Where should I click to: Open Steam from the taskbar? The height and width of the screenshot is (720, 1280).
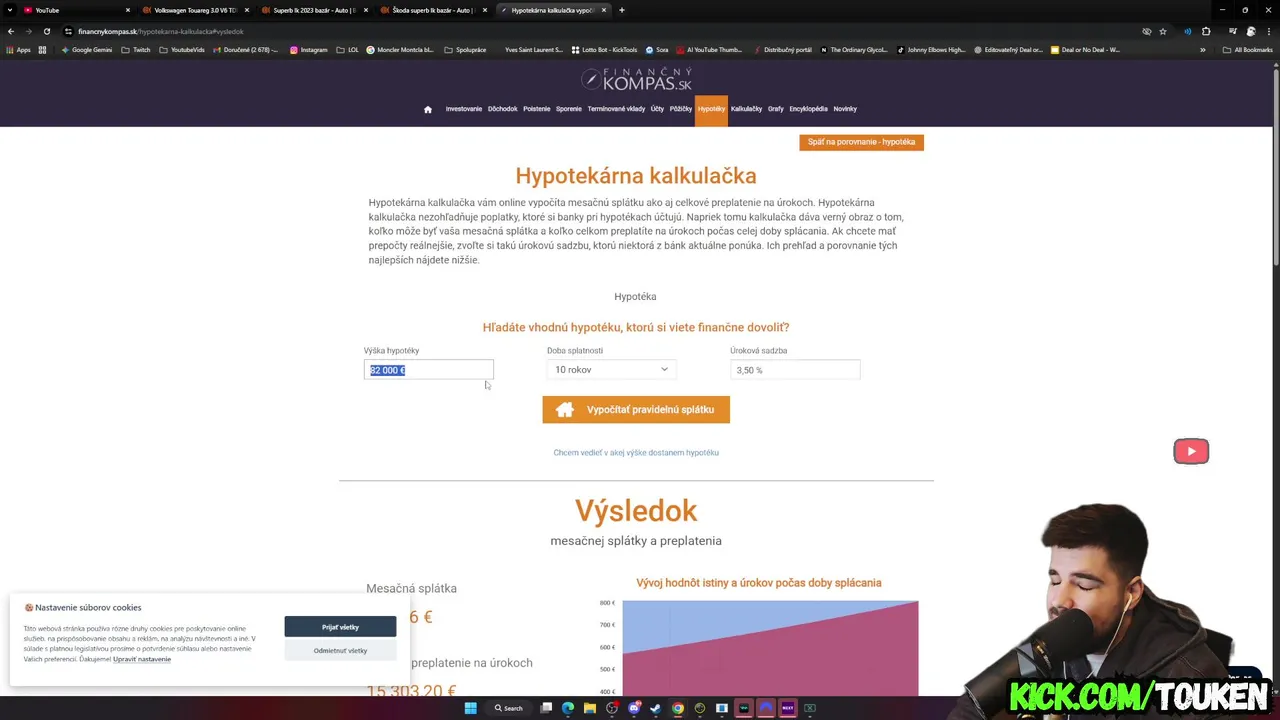click(x=656, y=708)
